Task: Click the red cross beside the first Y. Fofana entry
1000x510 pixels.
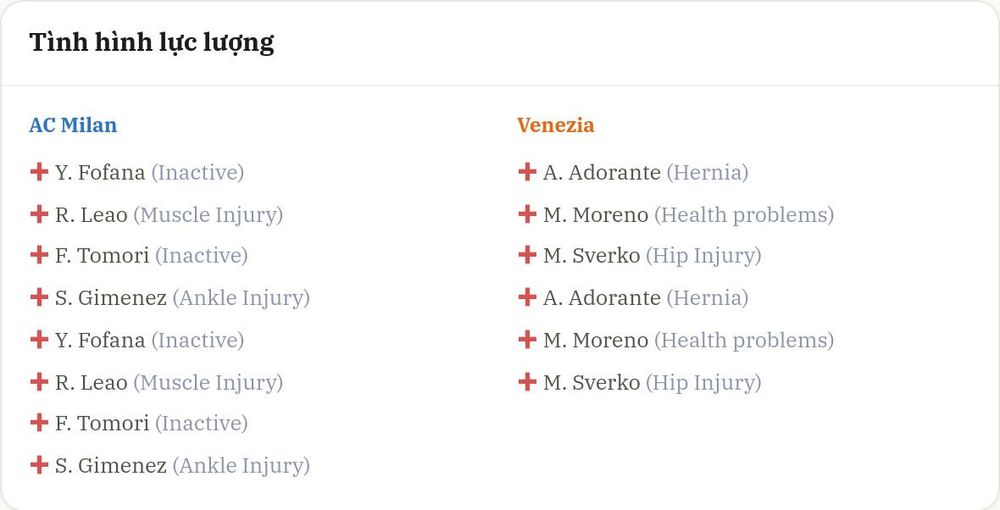Action: tap(39, 171)
